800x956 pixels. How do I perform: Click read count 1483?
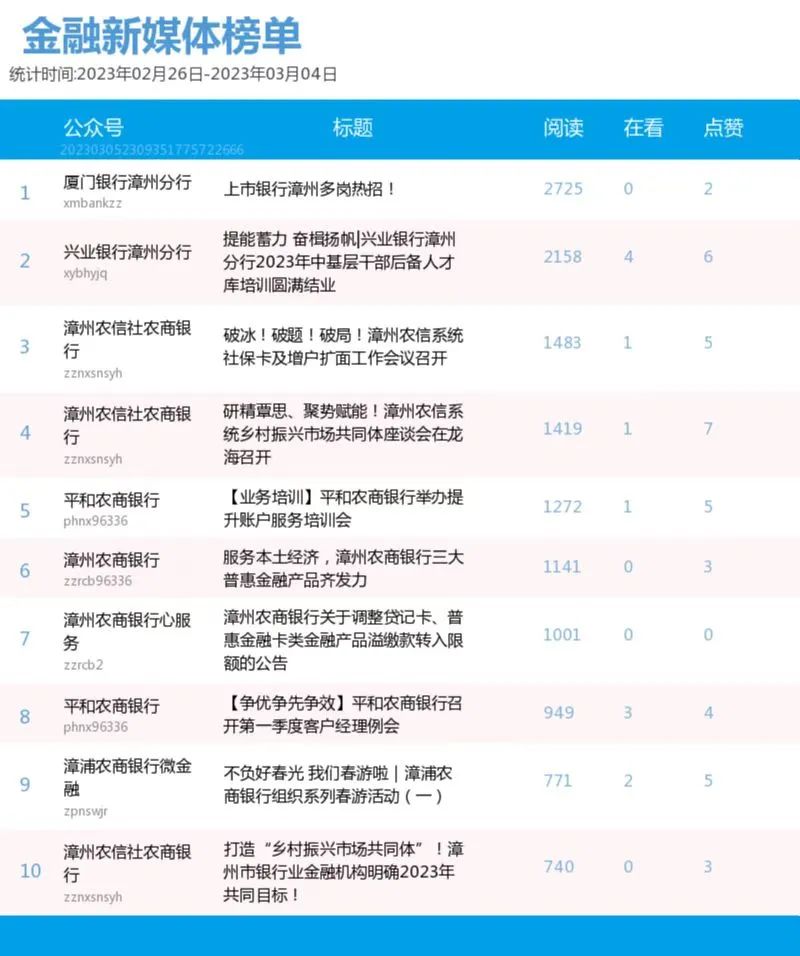click(x=563, y=343)
